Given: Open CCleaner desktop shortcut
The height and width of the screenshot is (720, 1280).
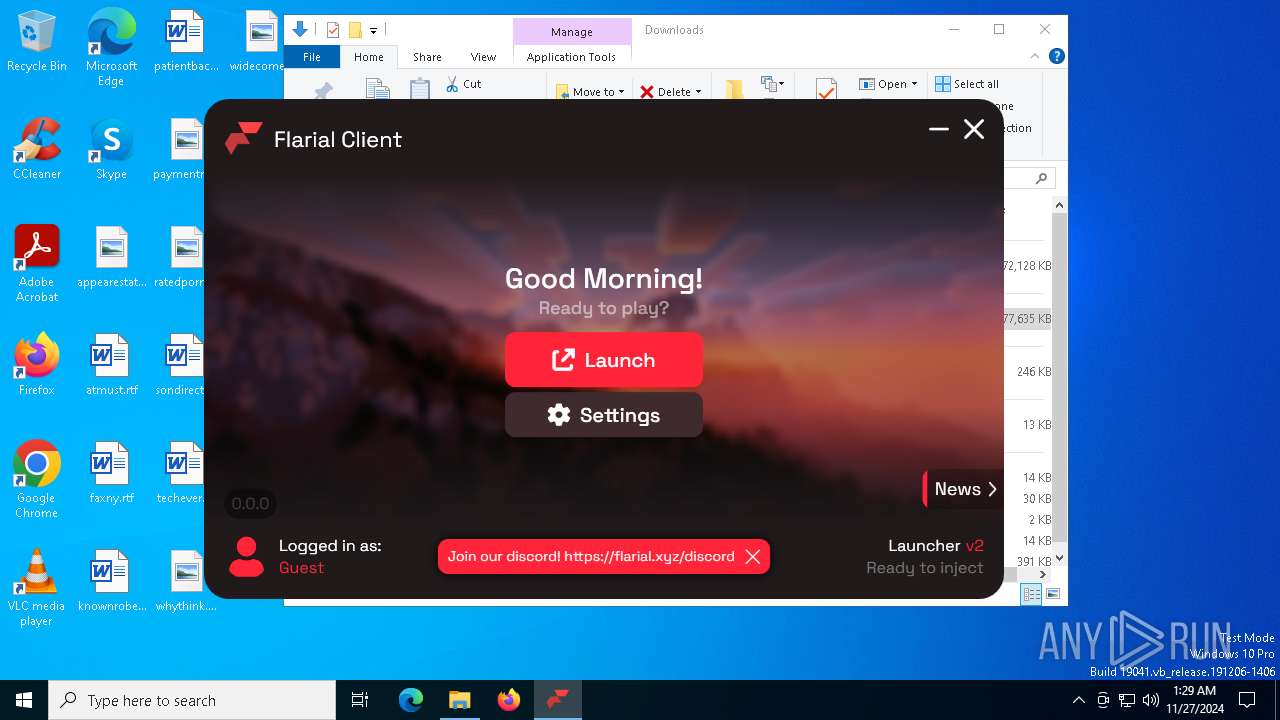Looking at the screenshot, I should pos(37,148).
